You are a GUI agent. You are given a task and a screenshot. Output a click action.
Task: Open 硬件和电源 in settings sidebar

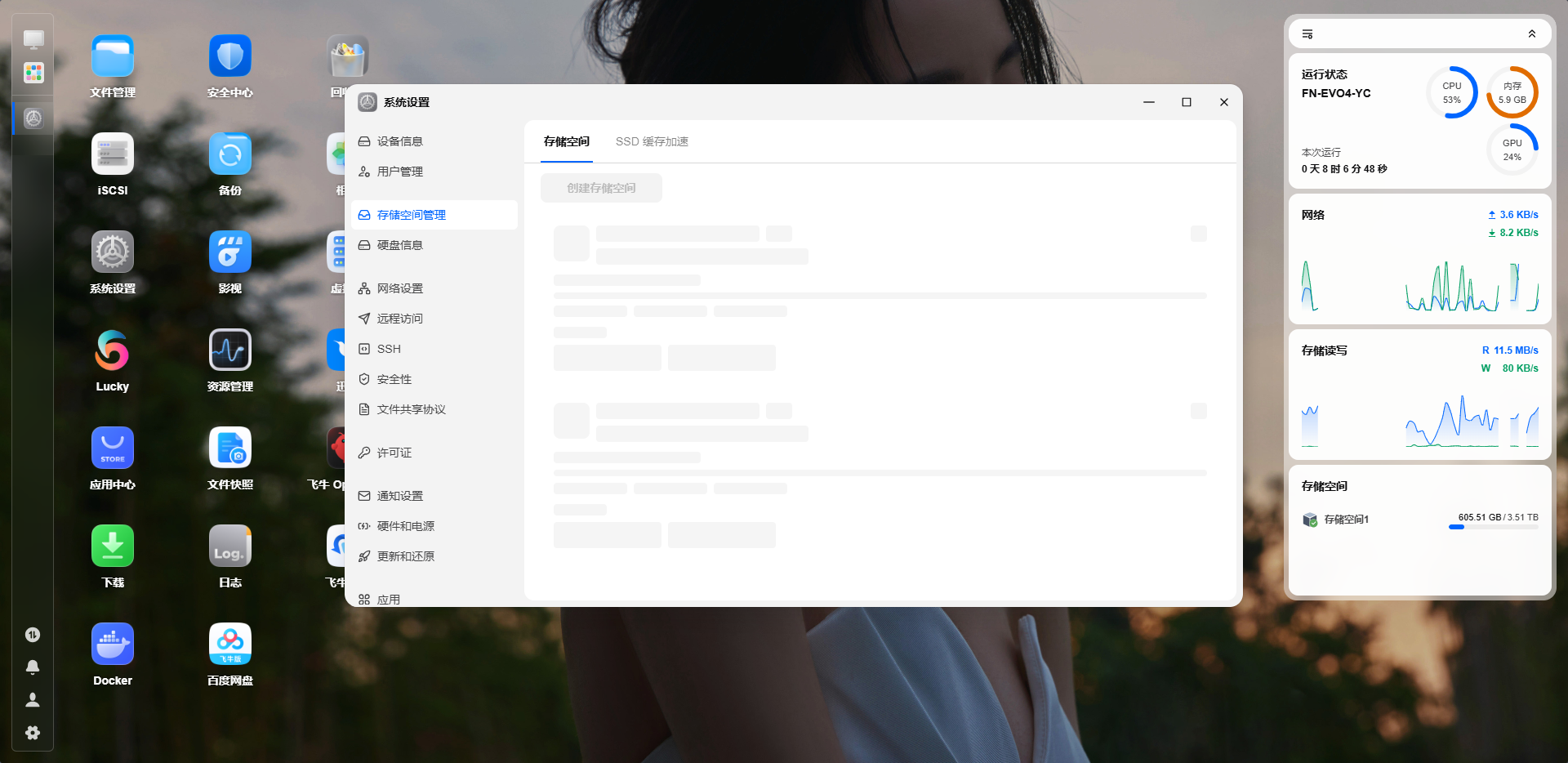(x=434, y=526)
